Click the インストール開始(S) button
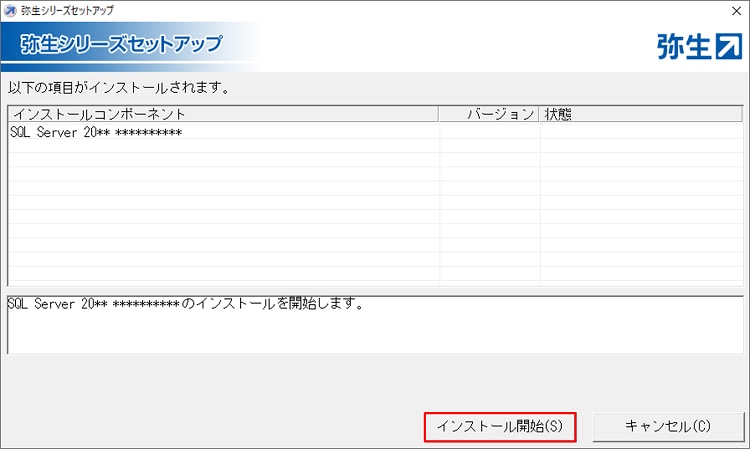This screenshot has height=449, width=750. (500, 427)
